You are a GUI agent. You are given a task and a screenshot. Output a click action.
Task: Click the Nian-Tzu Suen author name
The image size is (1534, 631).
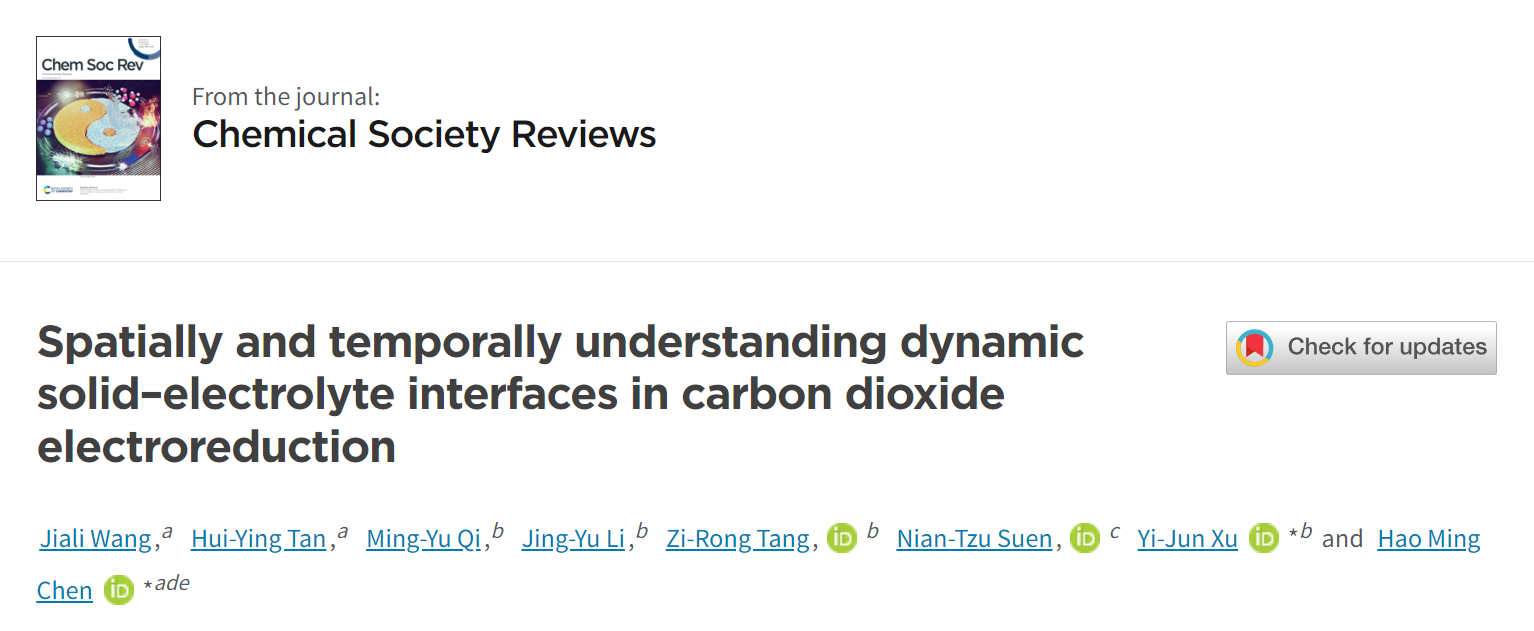click(975, 539)
